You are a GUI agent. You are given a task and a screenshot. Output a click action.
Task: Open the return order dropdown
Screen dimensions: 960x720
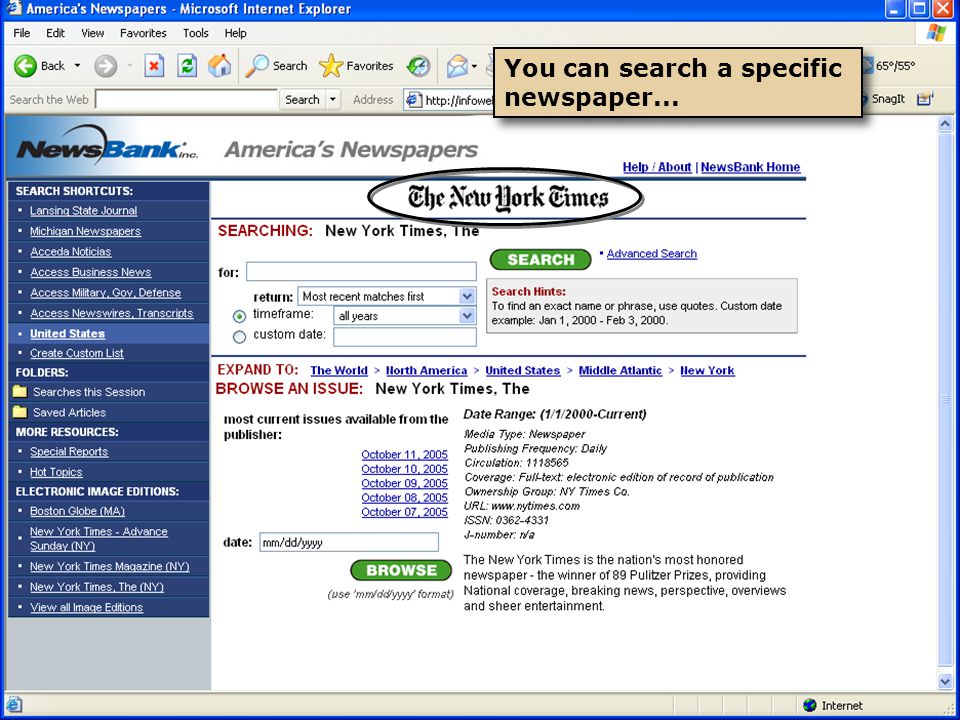(x=467, y=296)
